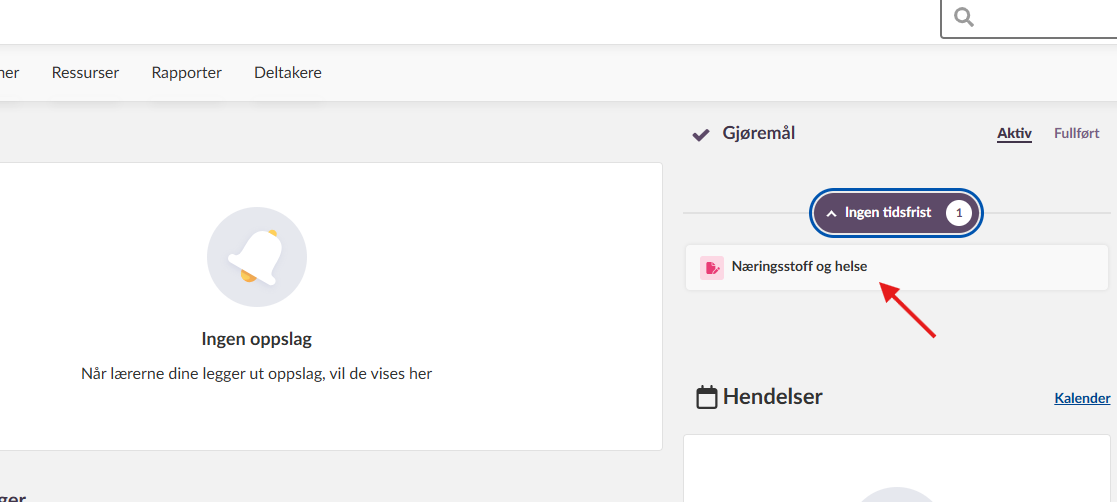Select the Gjøremål heading
This screenshot has width=1117, height=502.
click(759, 133)
